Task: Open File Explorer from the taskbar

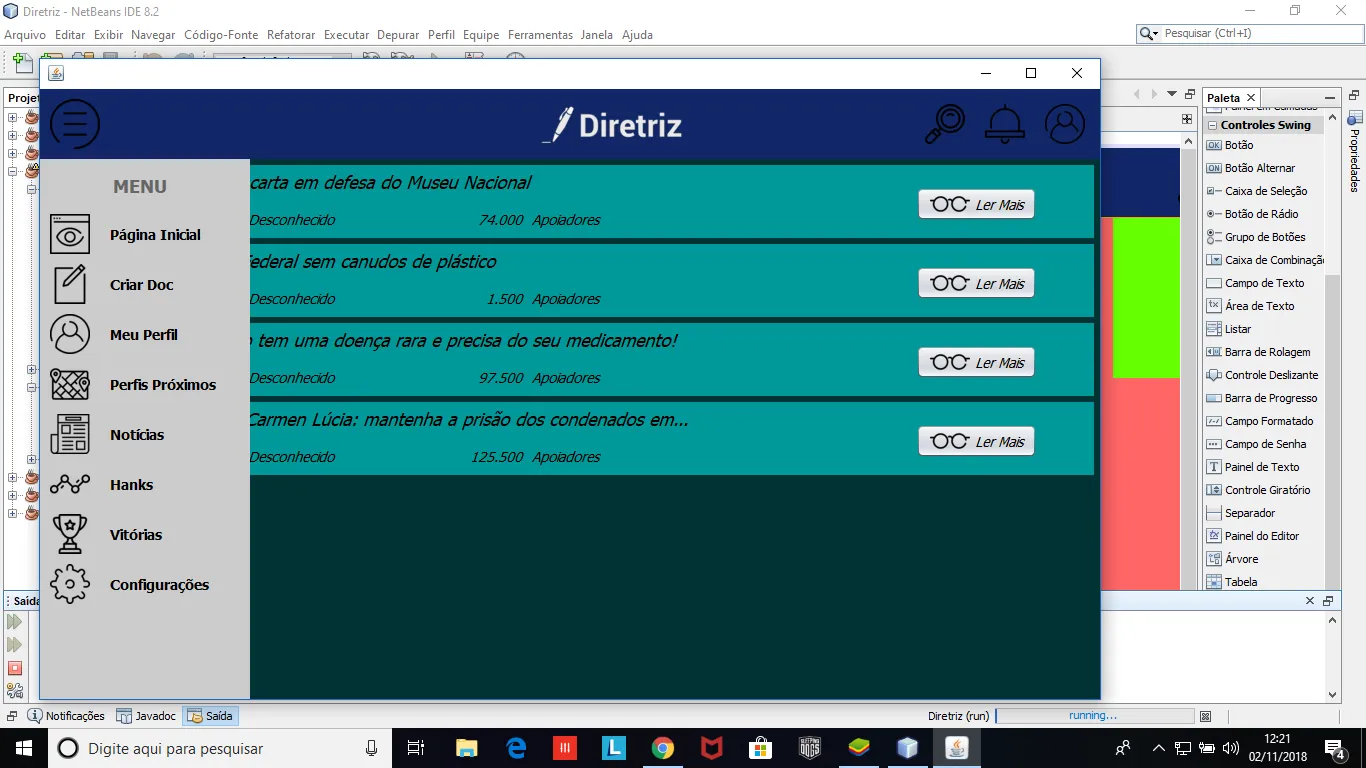Action: coord(466,748)
